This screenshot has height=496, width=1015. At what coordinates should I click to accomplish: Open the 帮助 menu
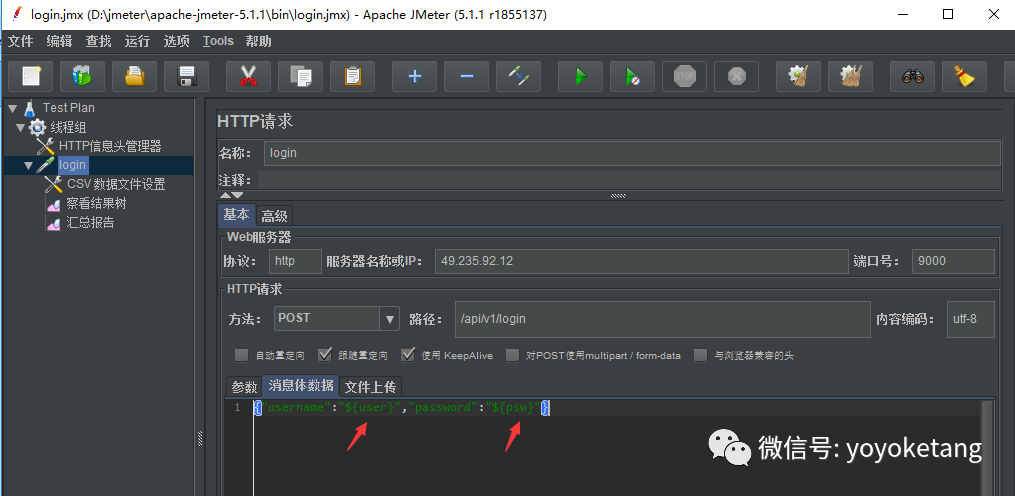[258, 41]
